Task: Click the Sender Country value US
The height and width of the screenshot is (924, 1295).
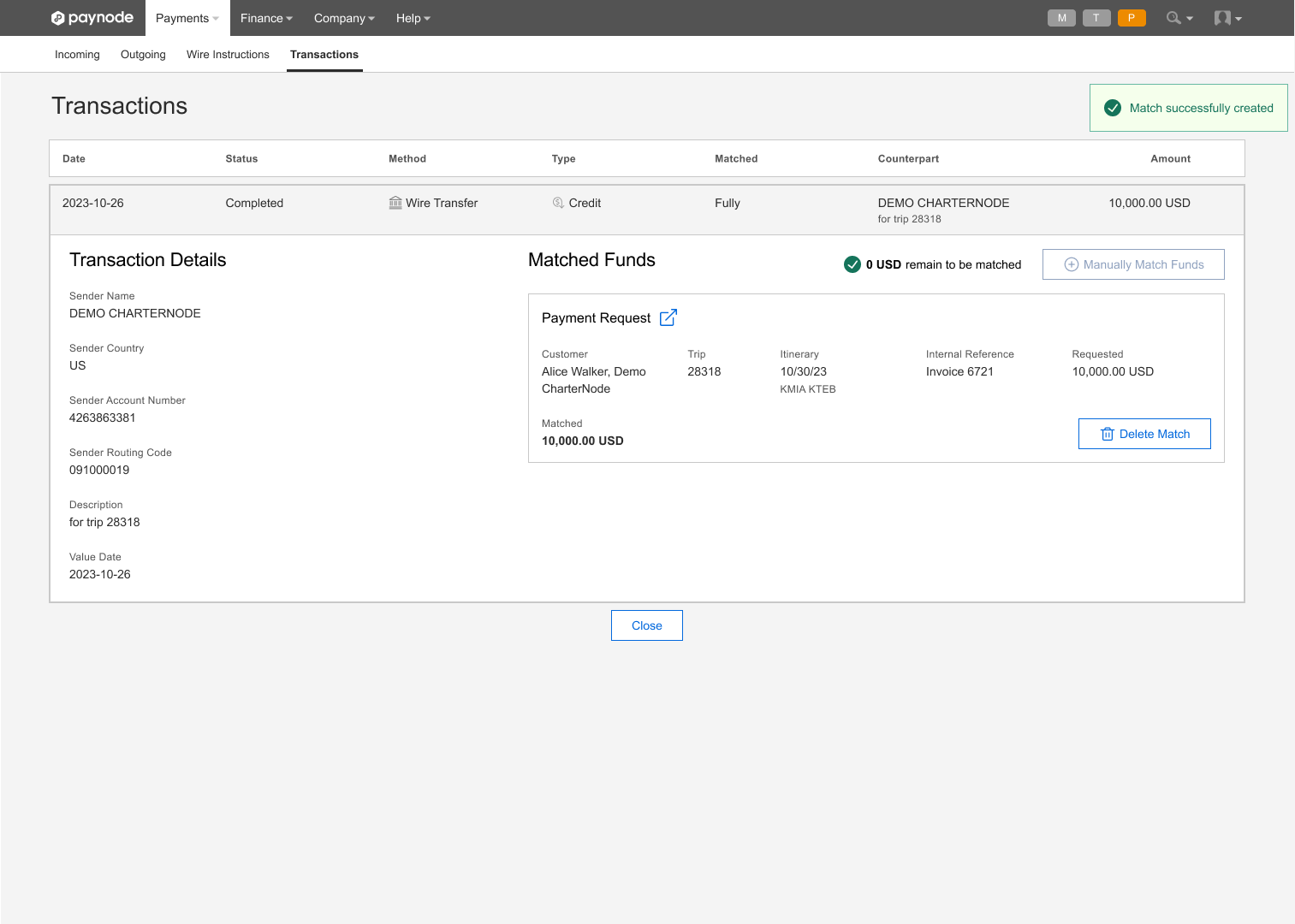Action: point(78,365)
